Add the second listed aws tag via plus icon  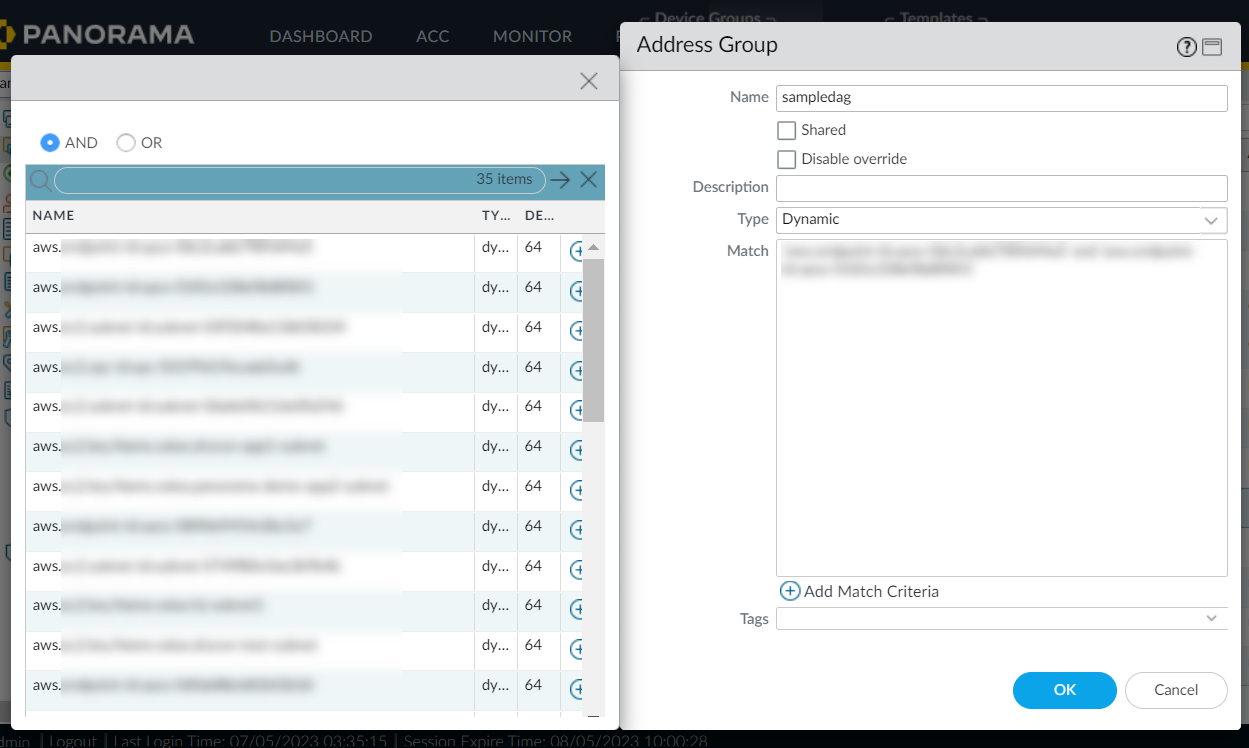click(578, 292)
